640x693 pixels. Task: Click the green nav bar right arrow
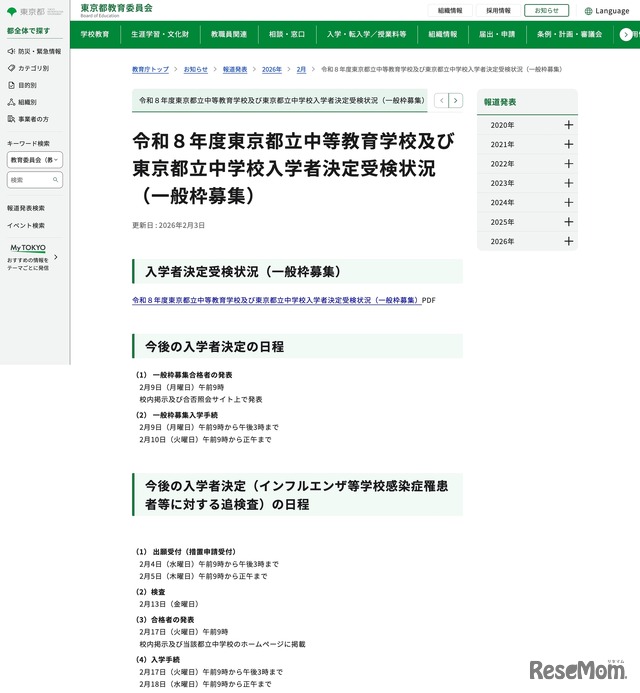[x=625, y=34]
